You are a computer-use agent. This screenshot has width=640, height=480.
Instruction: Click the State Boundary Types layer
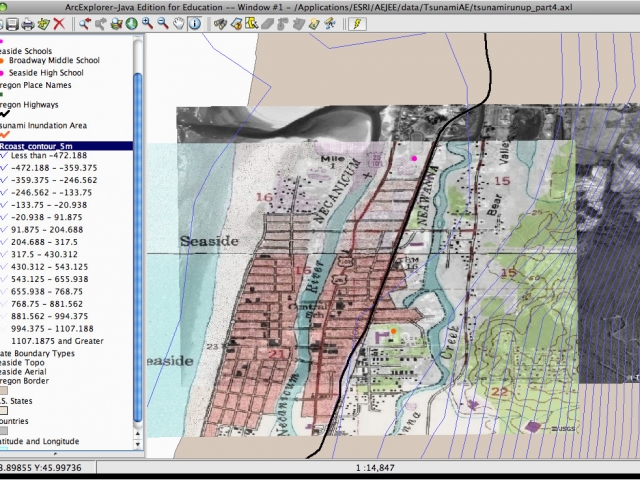coord(37,353)
